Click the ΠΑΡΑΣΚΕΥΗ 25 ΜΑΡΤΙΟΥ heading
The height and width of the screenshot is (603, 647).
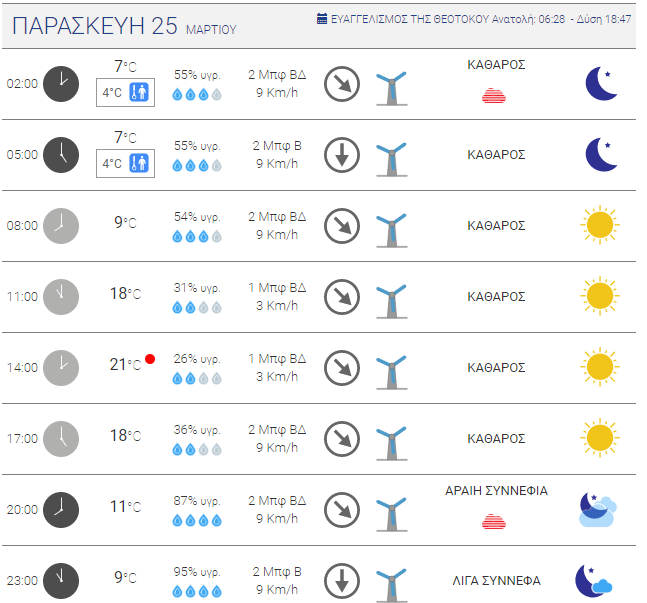124,26
